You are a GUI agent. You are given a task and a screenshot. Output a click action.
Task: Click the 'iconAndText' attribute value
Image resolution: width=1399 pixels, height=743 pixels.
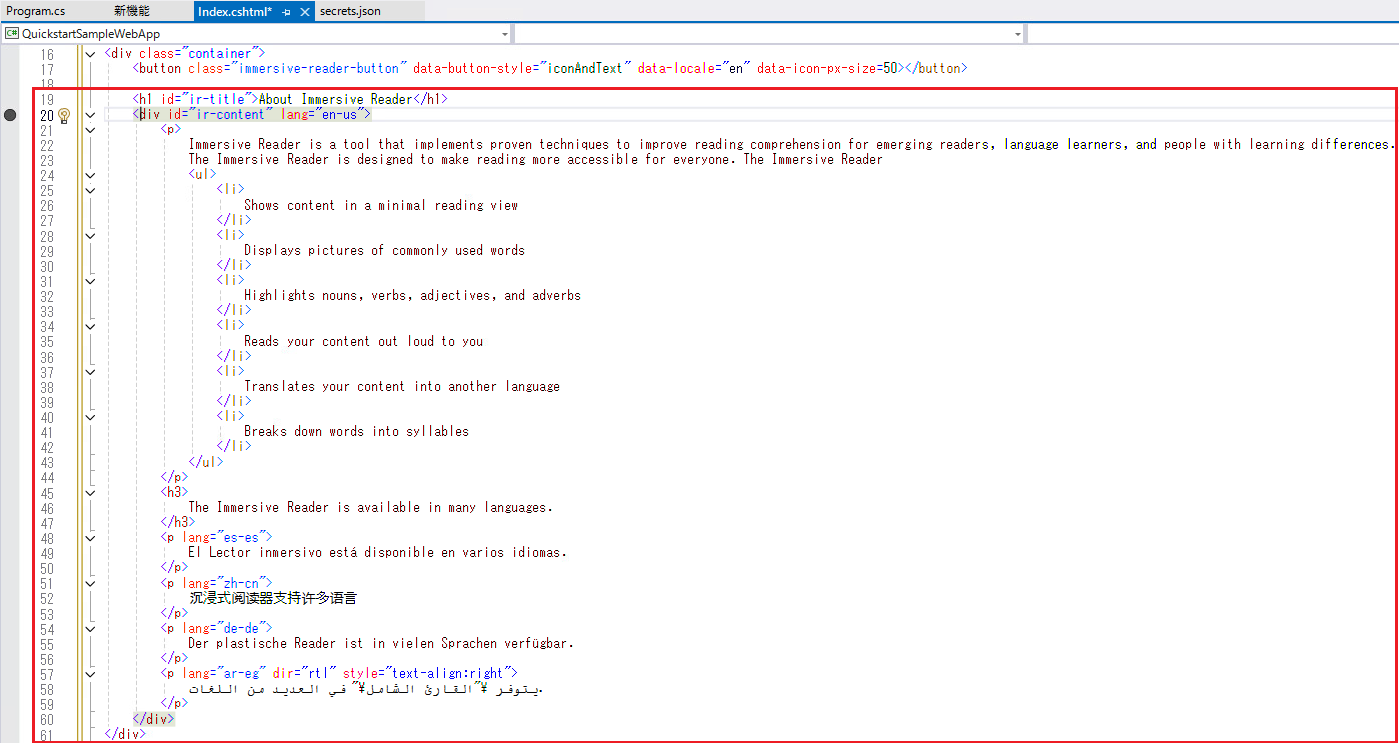coord(585,69)
